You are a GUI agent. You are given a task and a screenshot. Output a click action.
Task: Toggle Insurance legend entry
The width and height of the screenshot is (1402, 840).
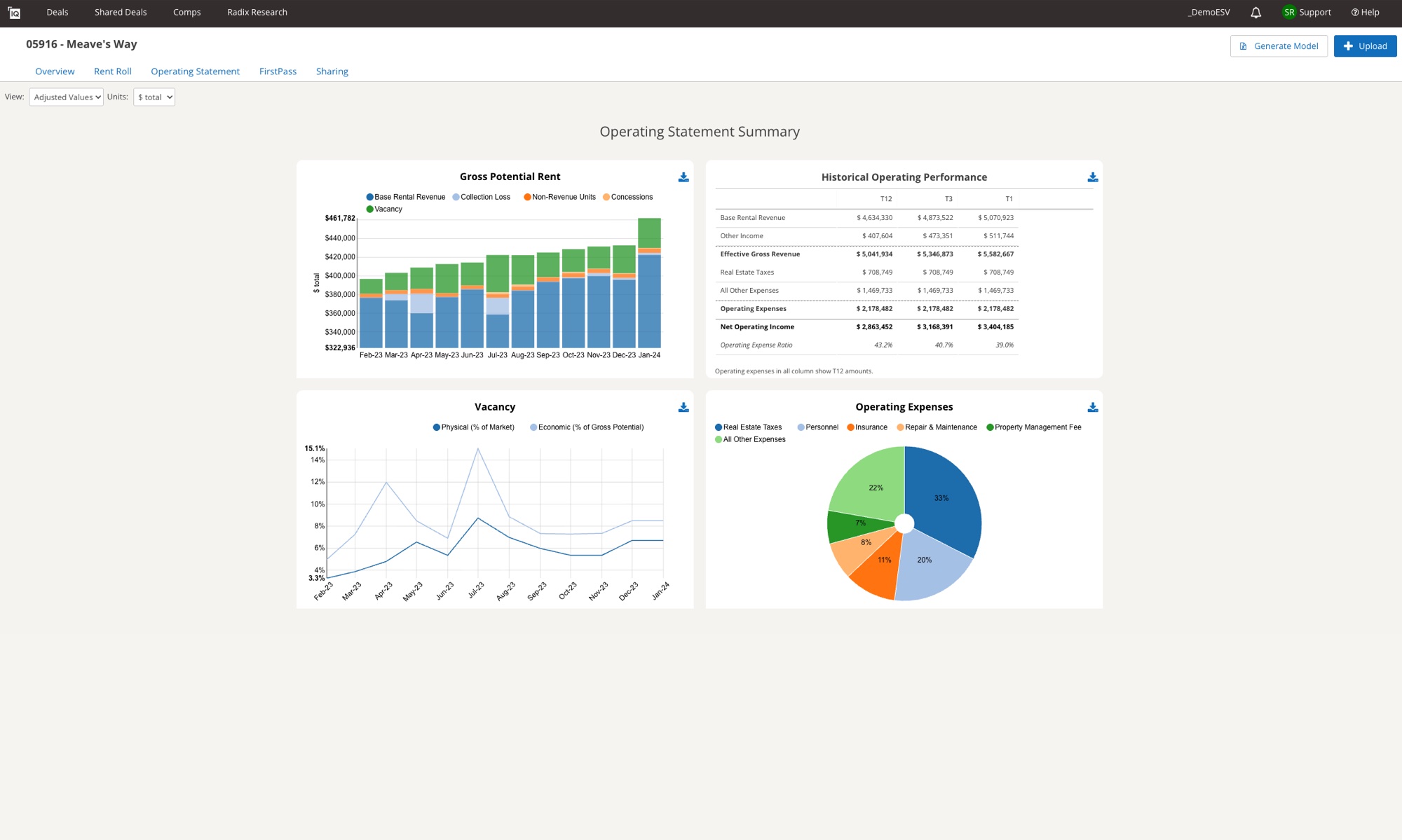(867, 427)
